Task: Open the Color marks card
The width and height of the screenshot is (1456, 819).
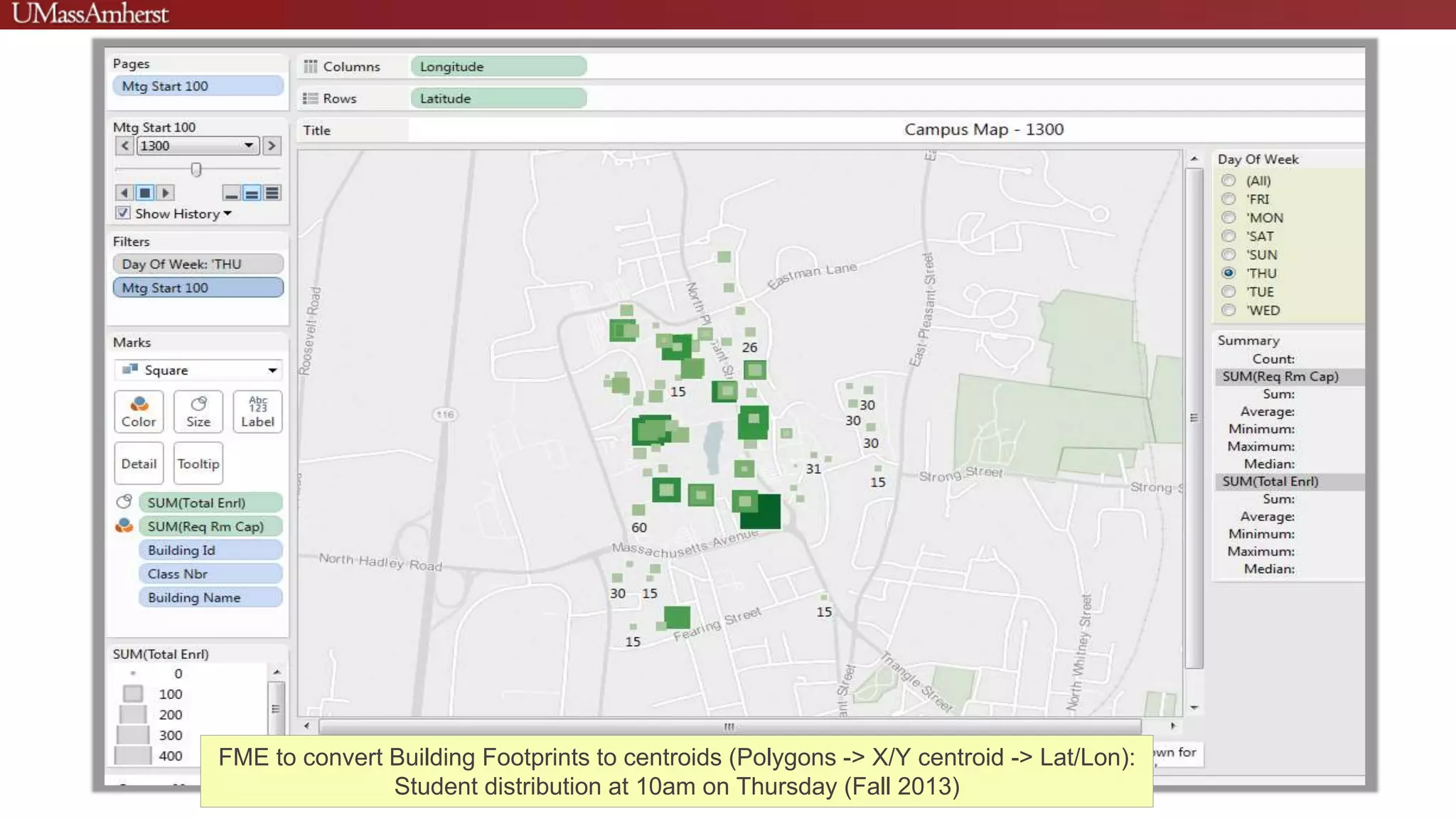Action: coord(139,412)
